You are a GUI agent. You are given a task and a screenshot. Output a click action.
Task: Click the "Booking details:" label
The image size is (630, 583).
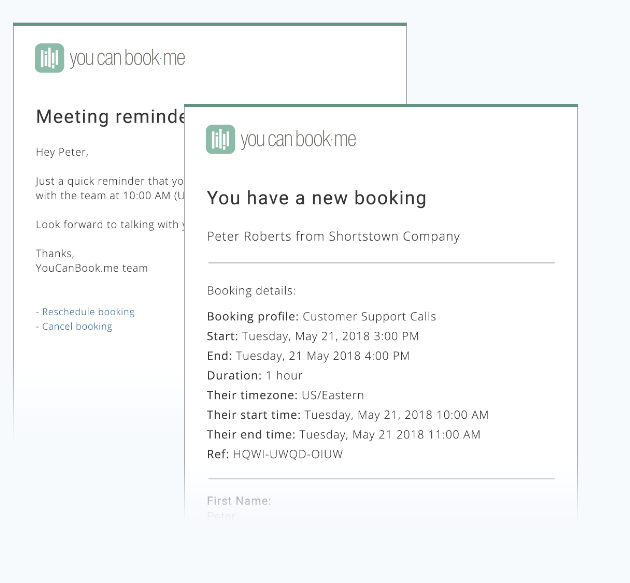click(251, 291)
